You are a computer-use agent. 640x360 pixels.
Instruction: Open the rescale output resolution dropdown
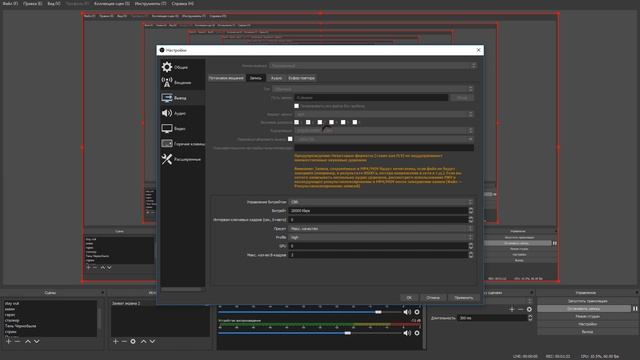[384, 139]
